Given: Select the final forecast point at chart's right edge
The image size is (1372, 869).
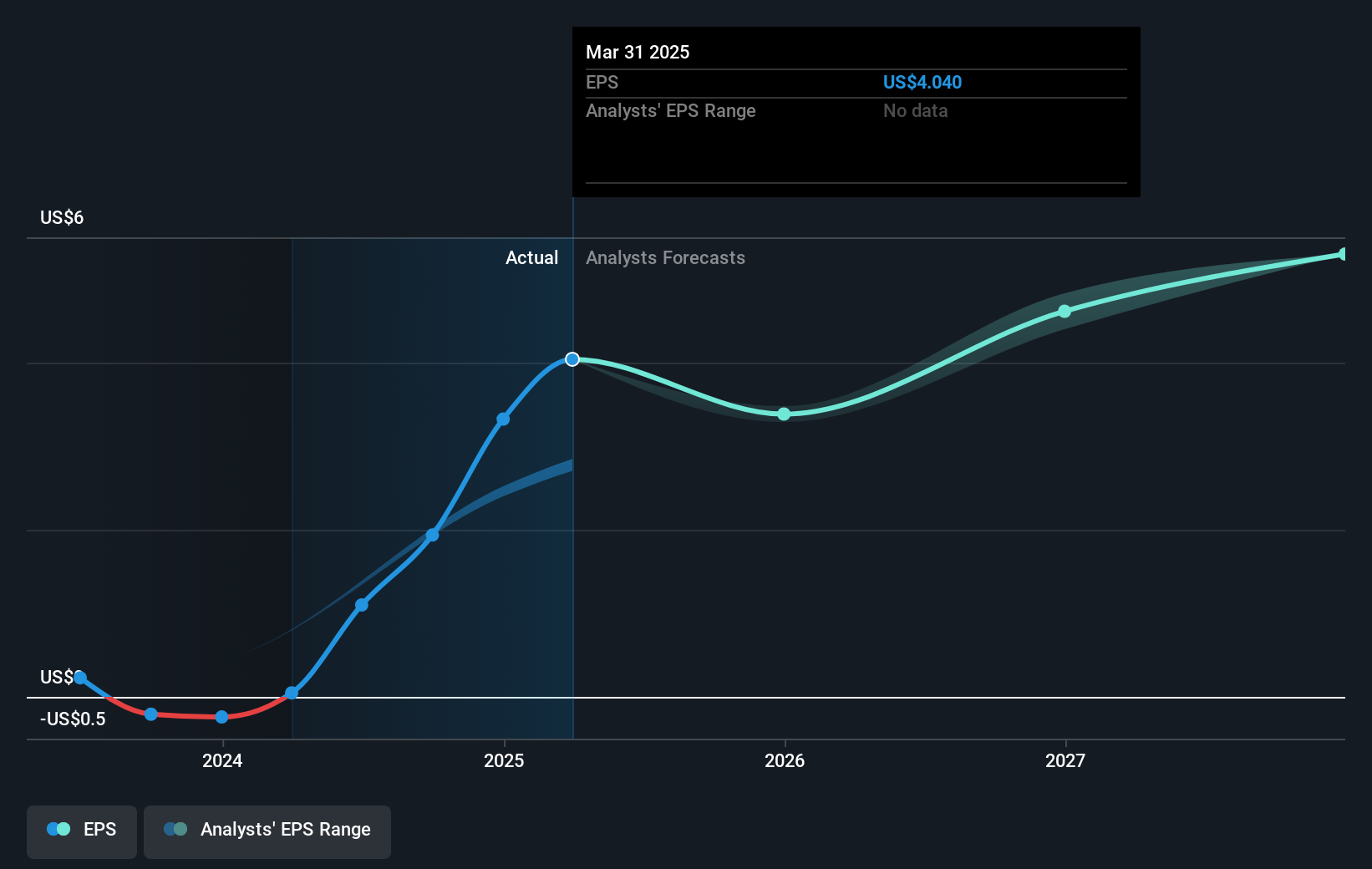Looking at the screenshot, I should pos(1343,254).
